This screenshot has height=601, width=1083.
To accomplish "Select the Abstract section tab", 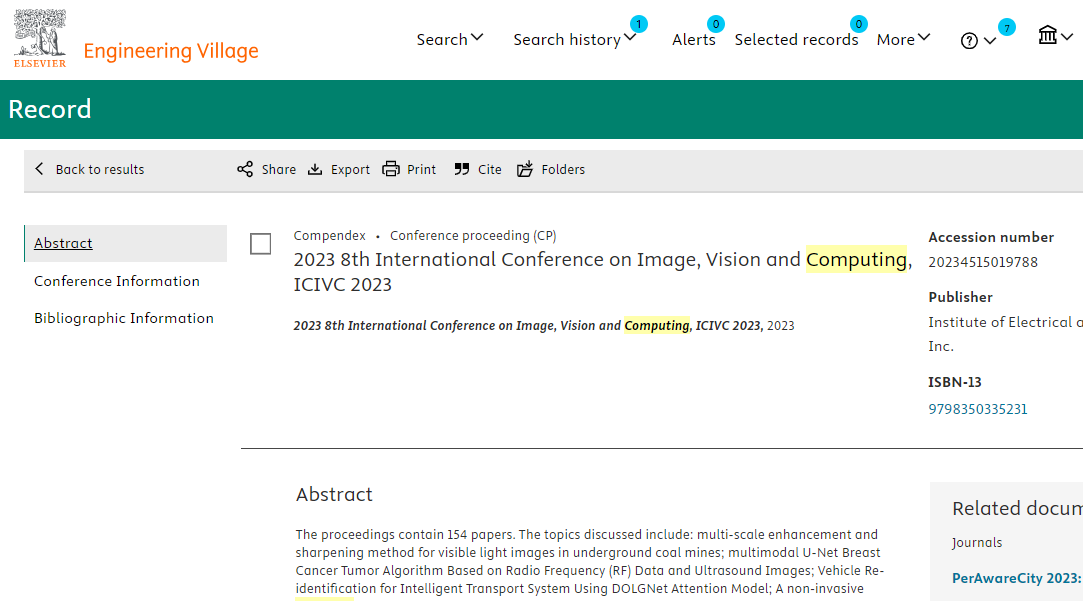I will click(125, 243).
